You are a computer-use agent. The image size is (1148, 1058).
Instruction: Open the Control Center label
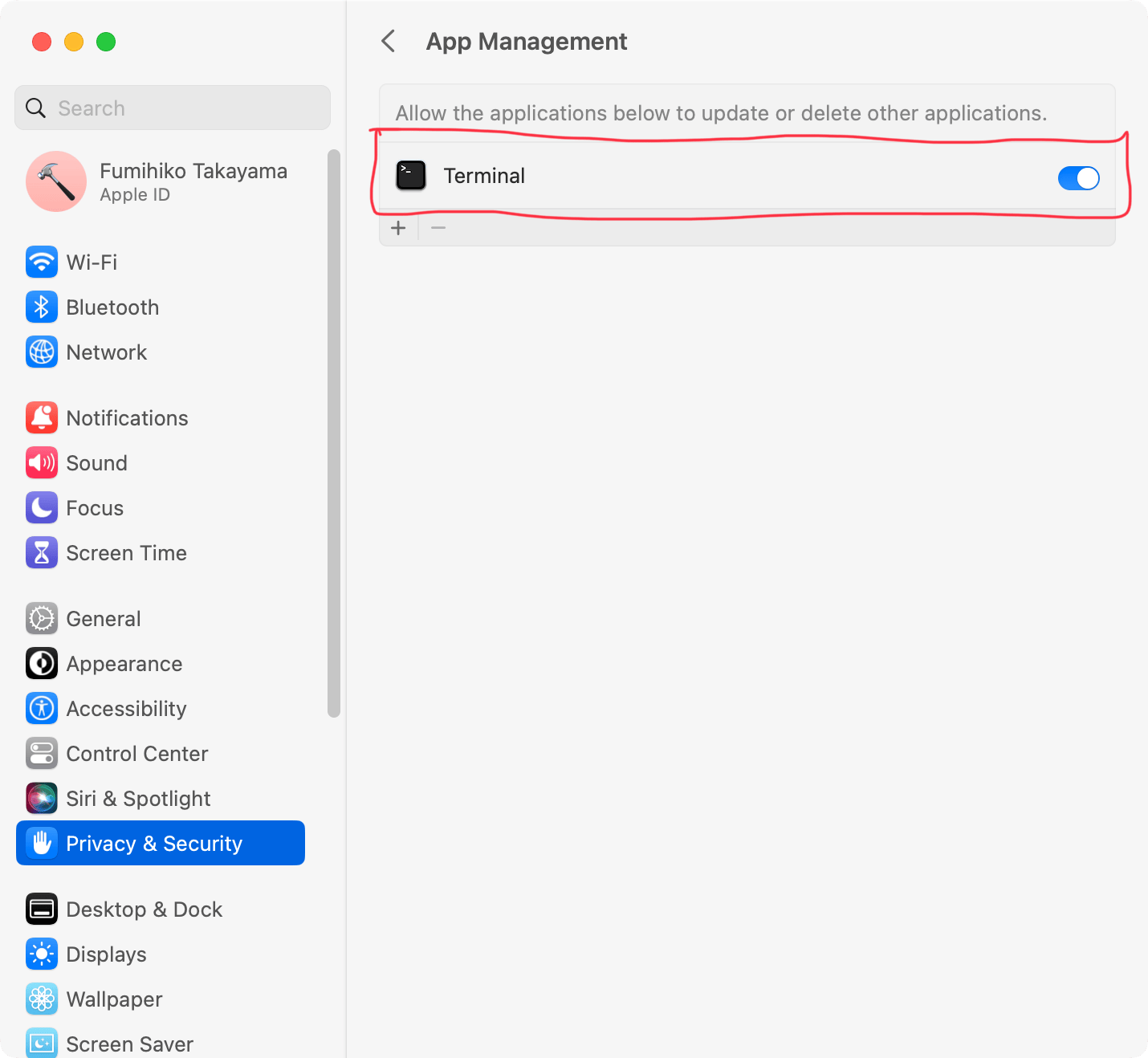[137, 754]
